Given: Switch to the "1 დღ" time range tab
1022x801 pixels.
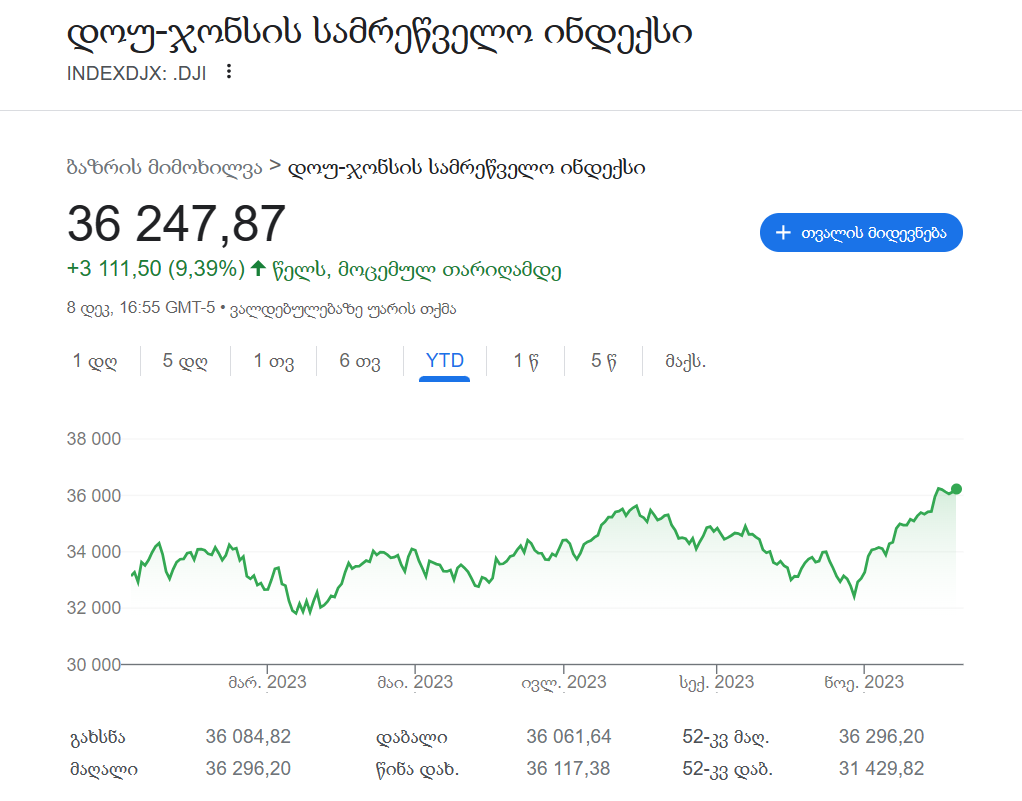Looking at the screenshot, I should (94, 361).
